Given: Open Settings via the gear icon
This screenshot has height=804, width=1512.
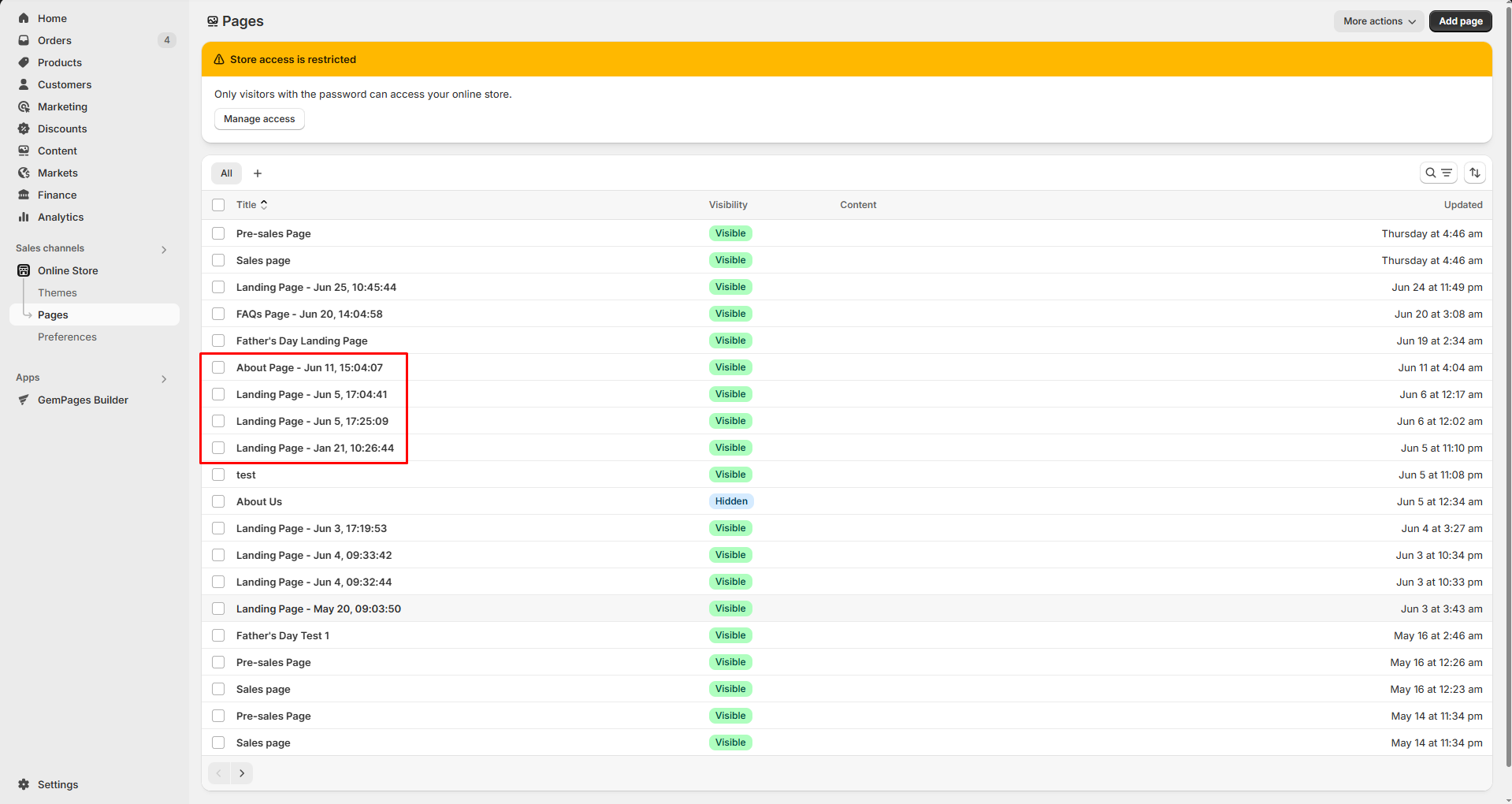Looking at the screenshot, I should (24, 784).
